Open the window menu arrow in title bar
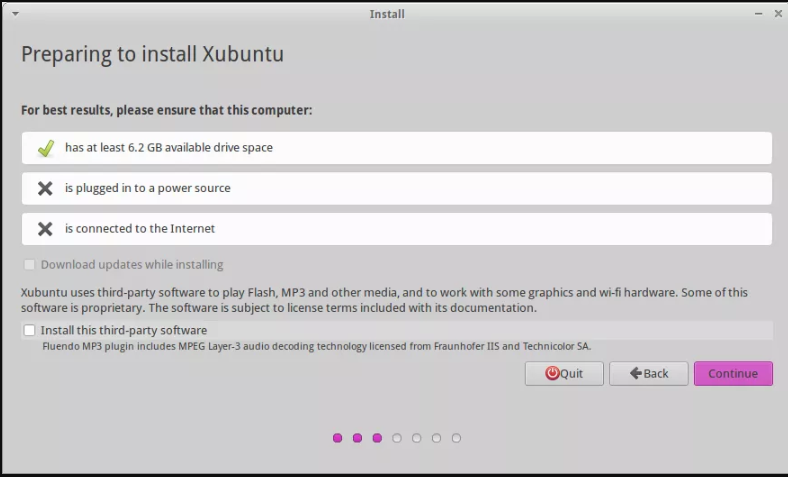 point(15,14)
